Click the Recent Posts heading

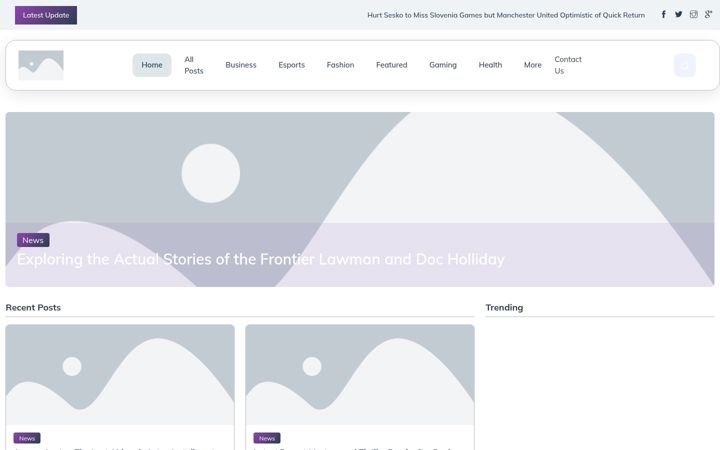pos(33,308)
